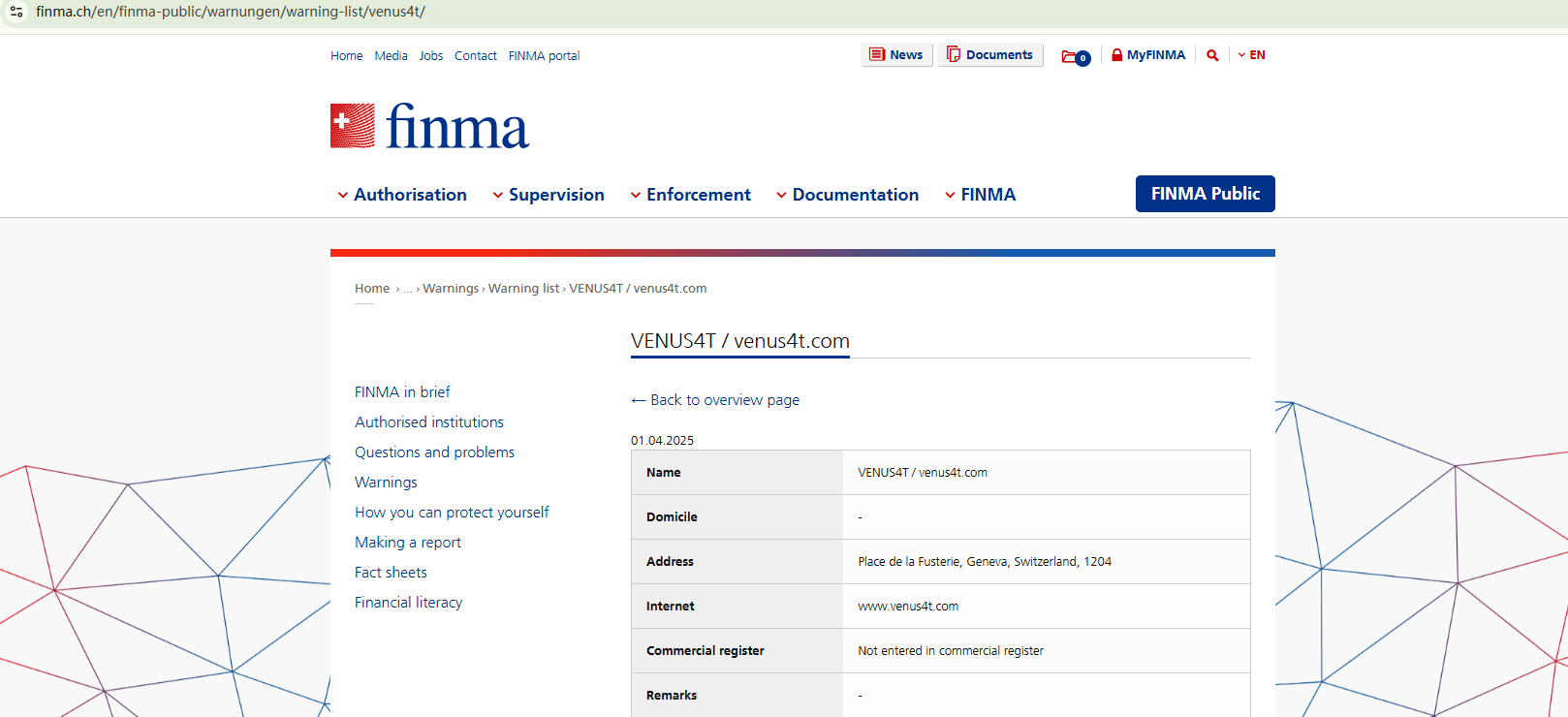Open How you can protect yourself
1568x717 pixels.
[x=452, y=513]
